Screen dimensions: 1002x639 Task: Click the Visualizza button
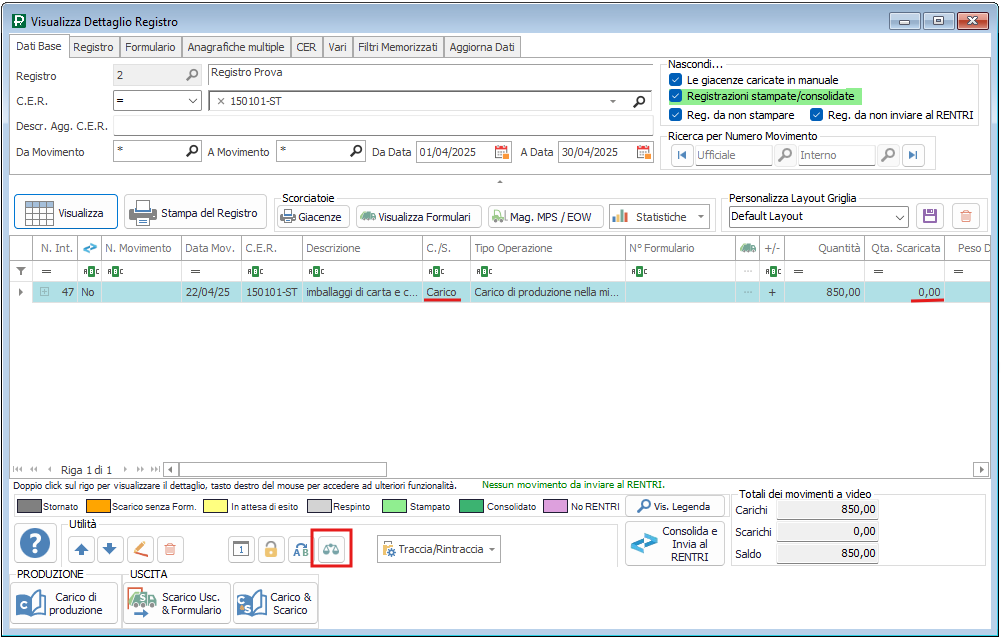pyautogui.click(x=66, y=213)
